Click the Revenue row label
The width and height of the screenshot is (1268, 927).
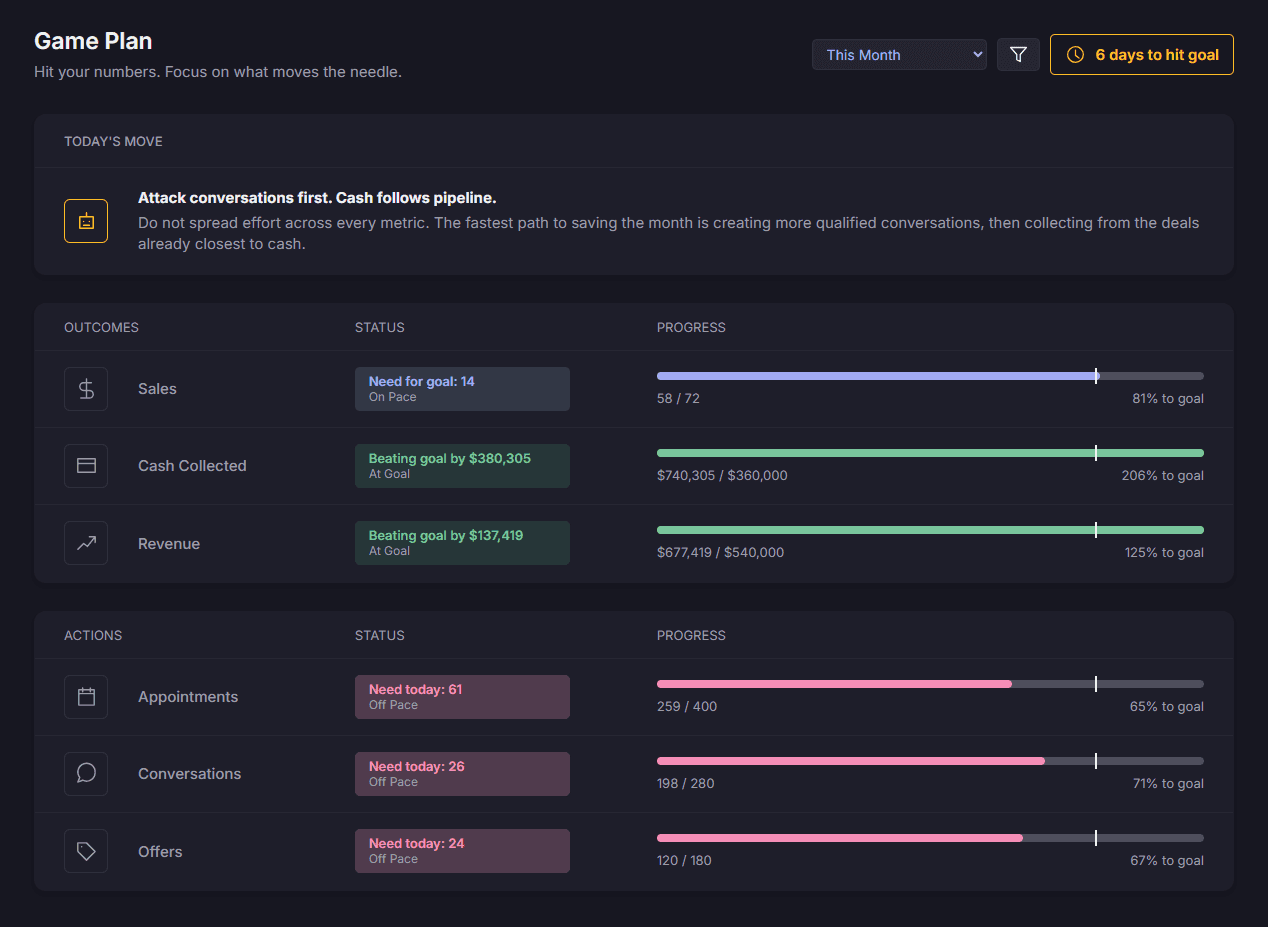pyautogui.click(x=169, y=544)
